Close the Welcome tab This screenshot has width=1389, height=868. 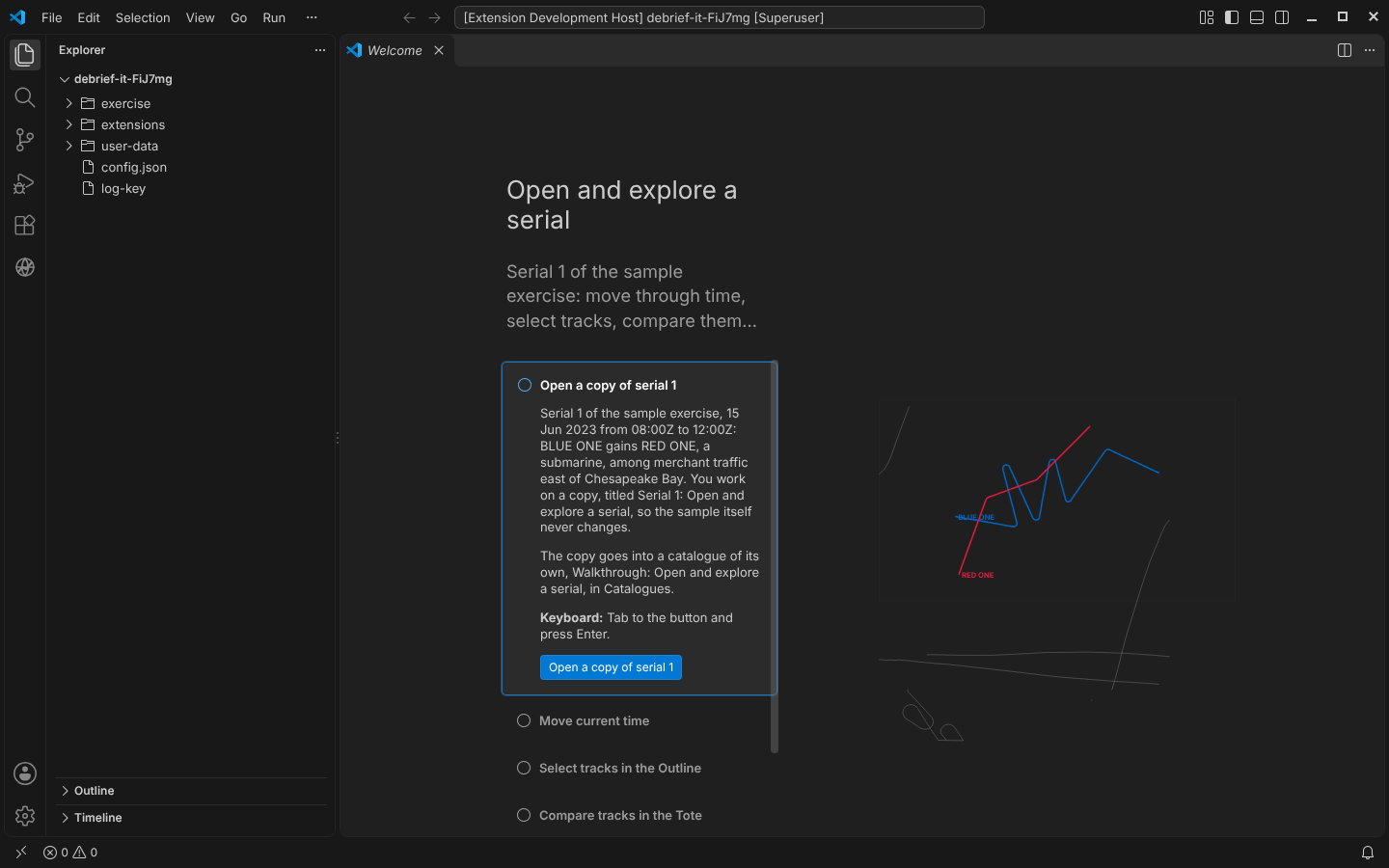pyautogui.click(x=439, y=50)
